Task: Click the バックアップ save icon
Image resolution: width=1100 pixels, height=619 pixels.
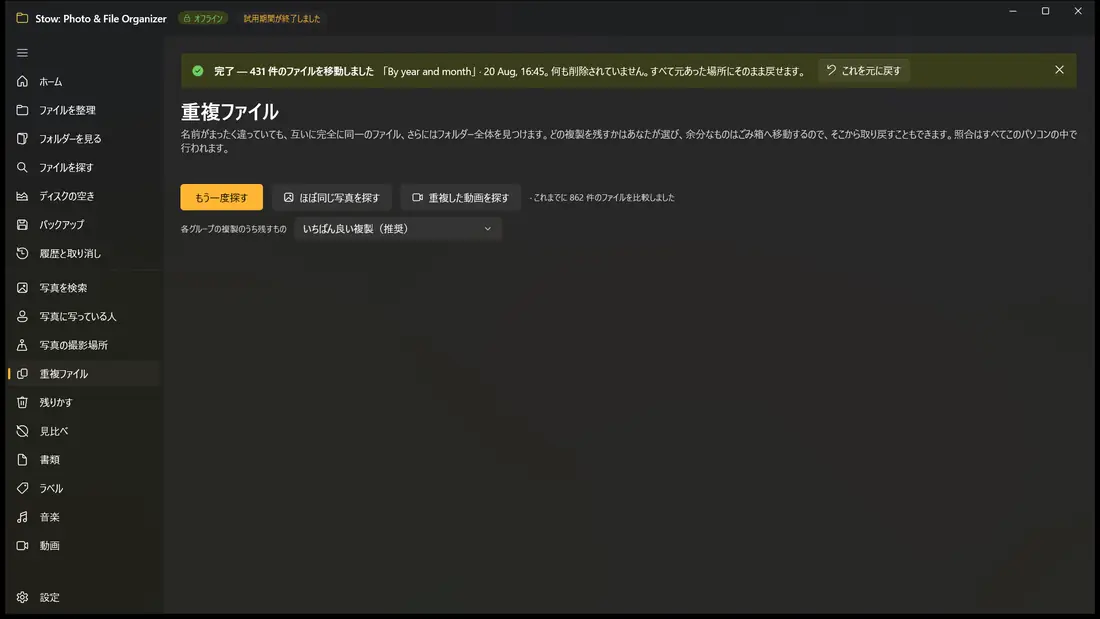Action: [x=22, y=225]
